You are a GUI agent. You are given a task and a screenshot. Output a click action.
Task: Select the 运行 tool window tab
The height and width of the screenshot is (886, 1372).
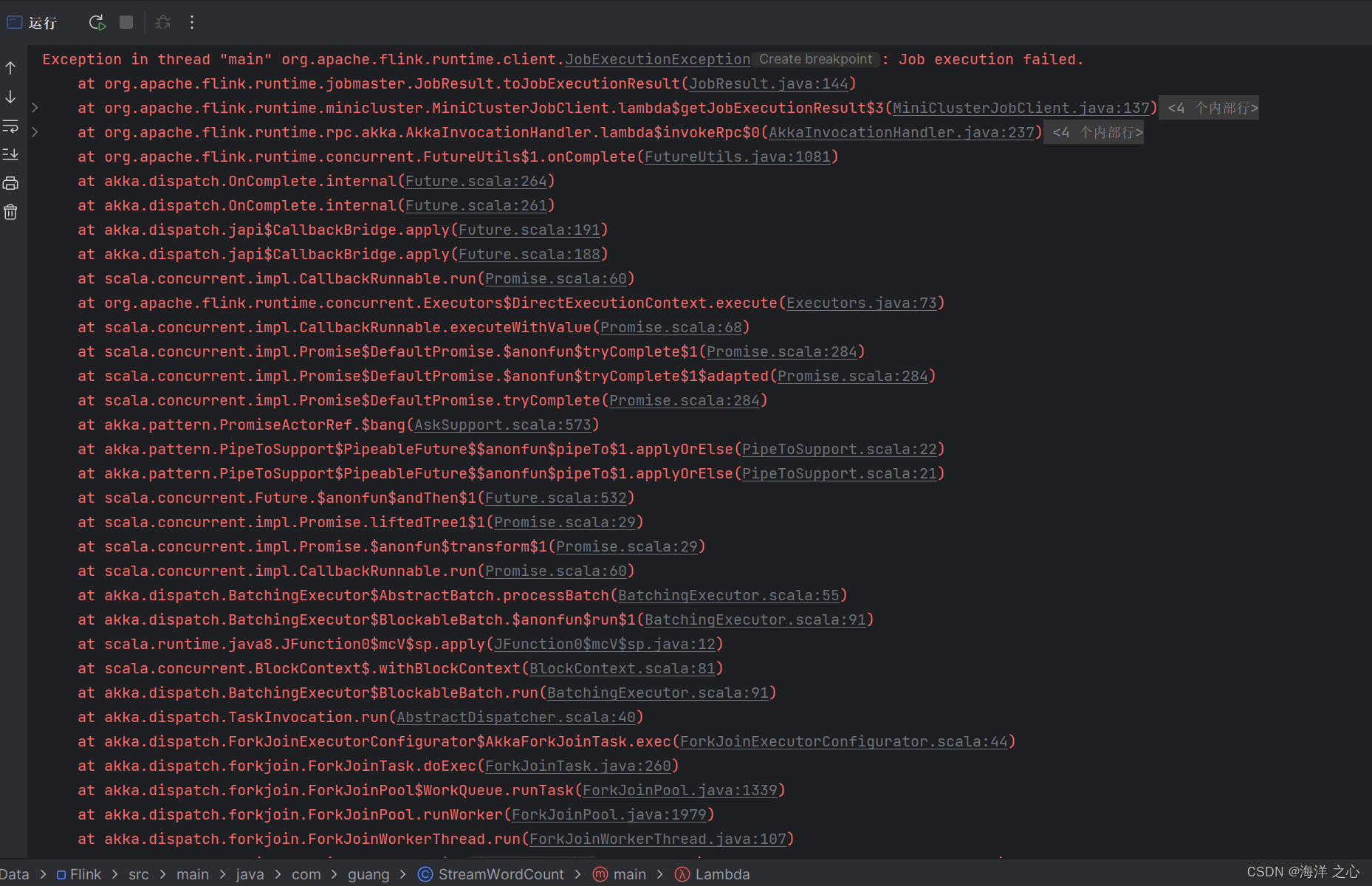(33, 22)
